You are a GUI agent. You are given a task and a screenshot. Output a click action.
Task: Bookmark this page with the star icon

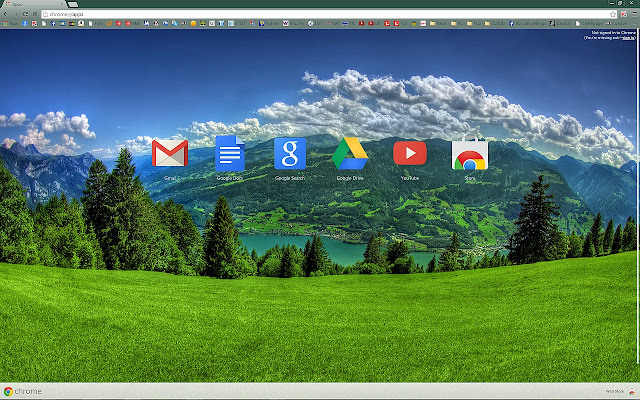point(613,14)
